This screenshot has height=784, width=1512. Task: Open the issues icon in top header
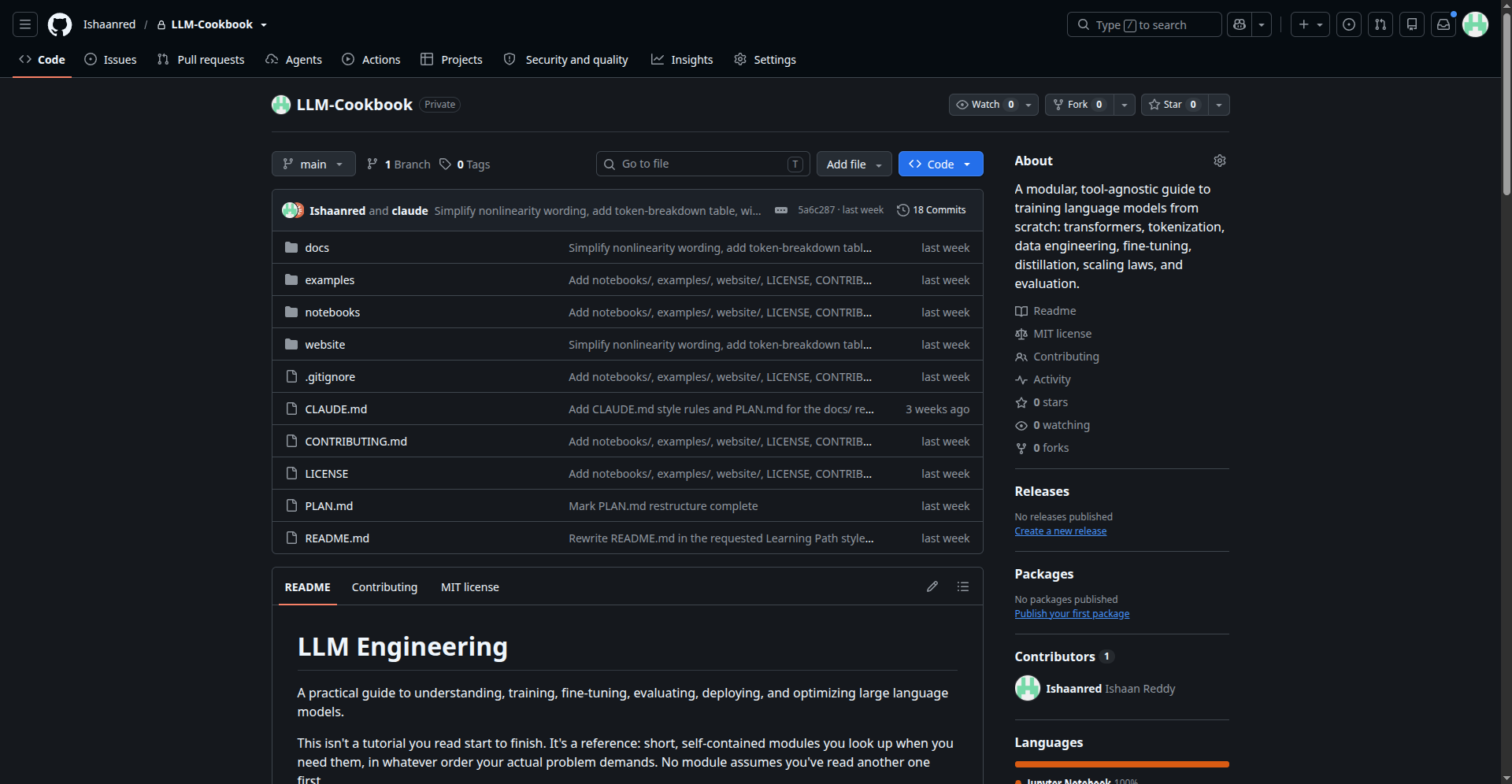point(1349,24)
